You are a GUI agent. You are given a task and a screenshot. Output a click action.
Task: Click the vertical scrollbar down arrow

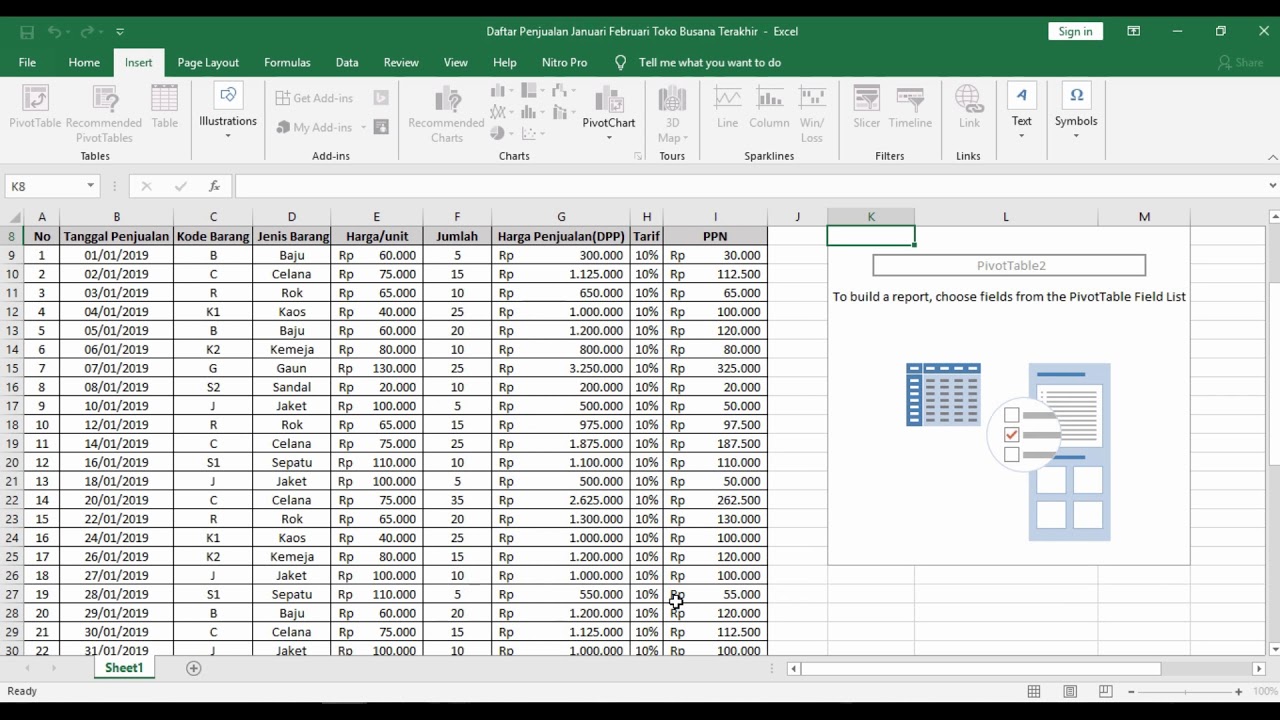(x=1273, y=649)
